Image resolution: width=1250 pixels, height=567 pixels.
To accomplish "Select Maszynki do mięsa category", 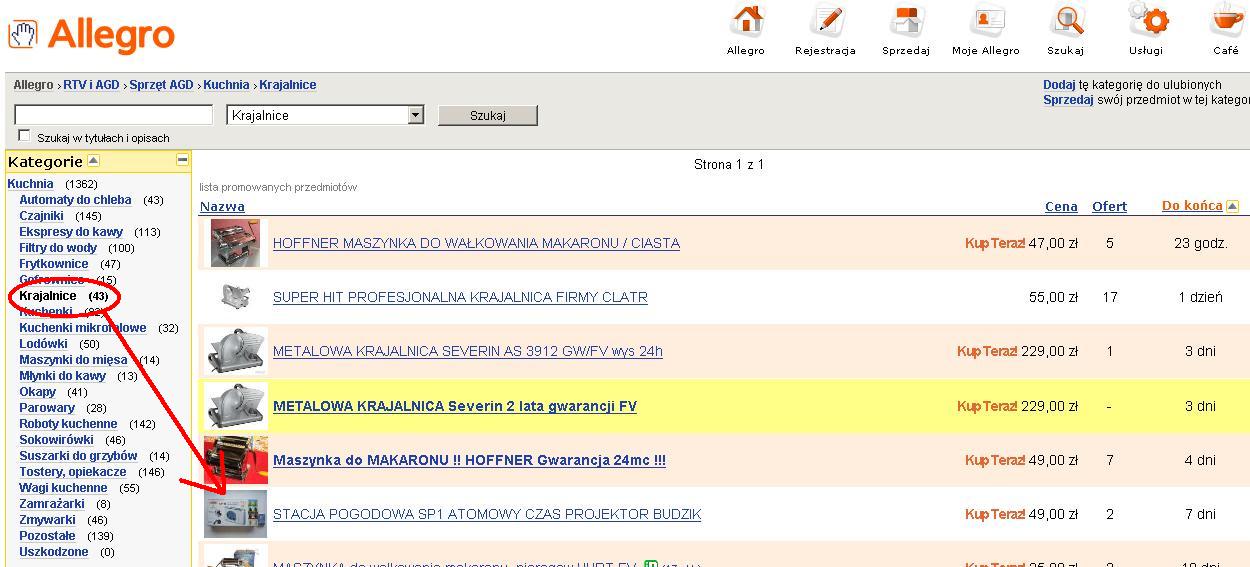I will (73, 360).
